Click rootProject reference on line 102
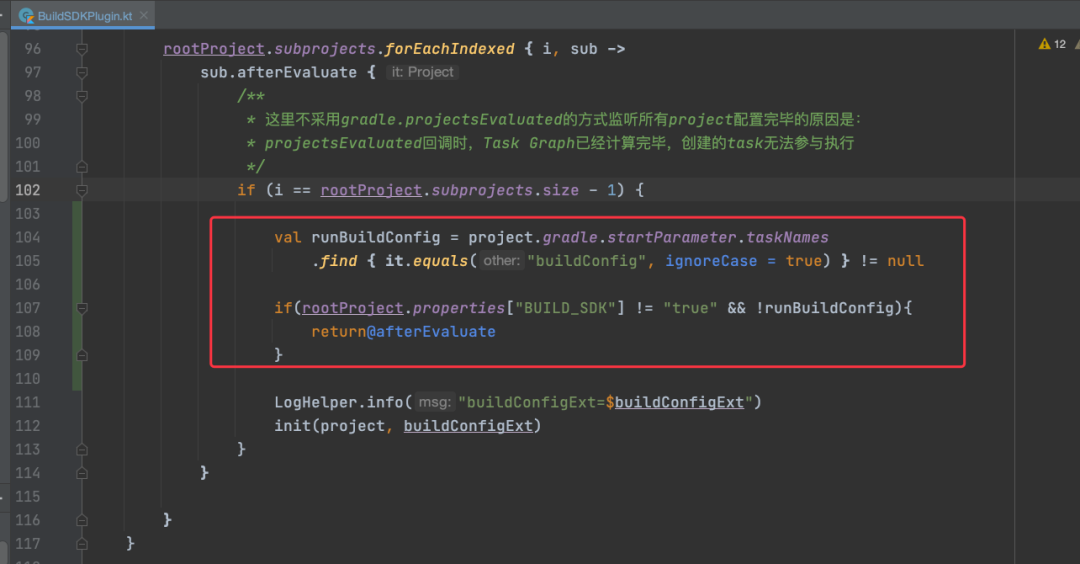This screenshot has width=1080, height=564. tap(371, 190)
